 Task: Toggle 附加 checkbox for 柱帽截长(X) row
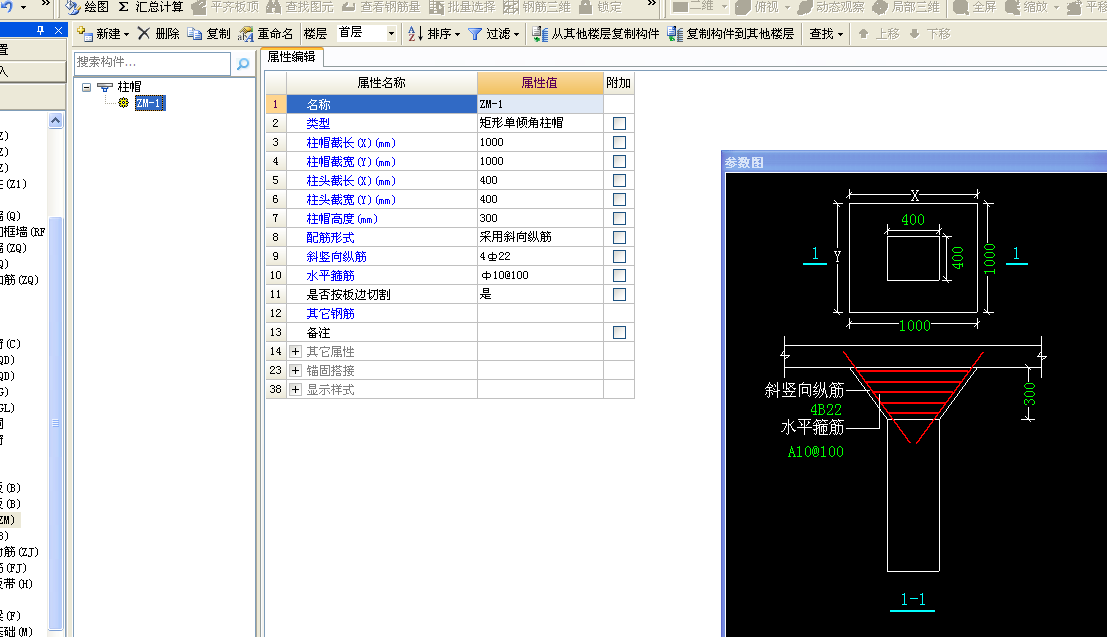coord(619,142)
